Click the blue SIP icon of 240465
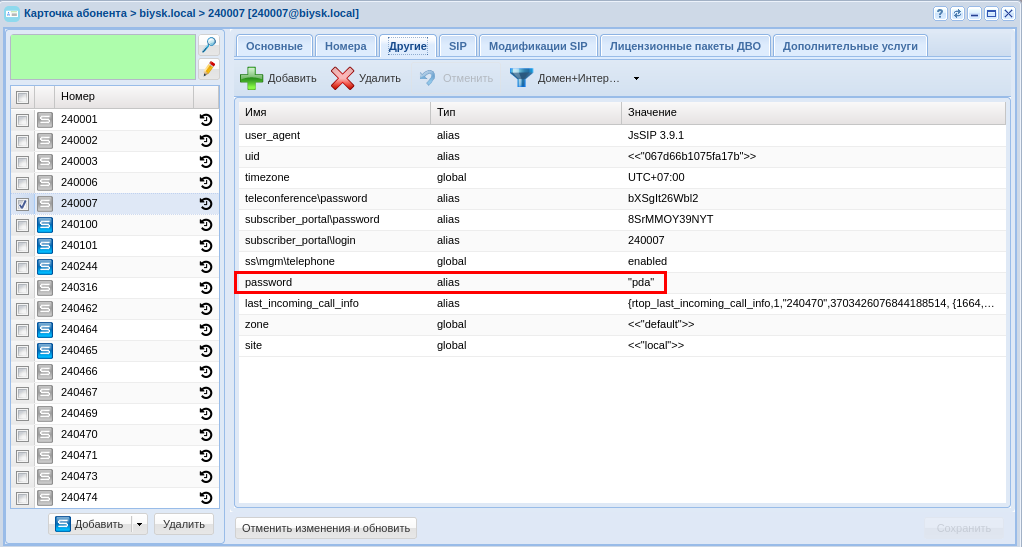The width and height of the screenshot is (1022, 547). pyautogui.click(x=44, y=351)
